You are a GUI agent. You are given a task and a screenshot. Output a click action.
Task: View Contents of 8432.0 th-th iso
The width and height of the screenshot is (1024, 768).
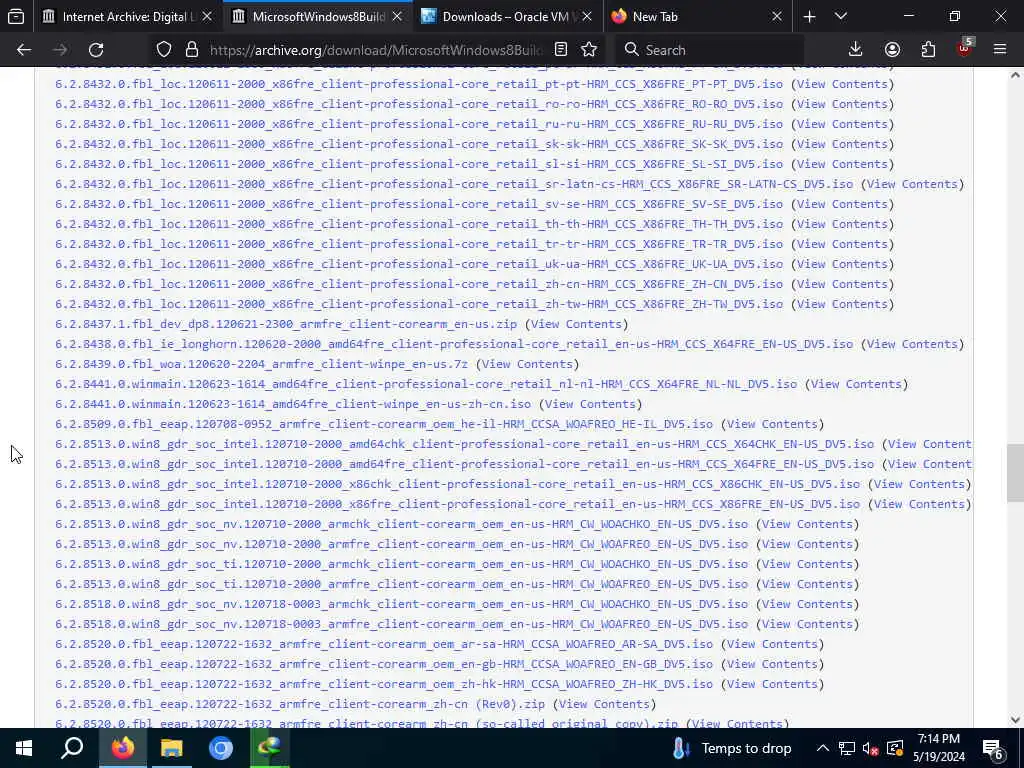[842, 224]
